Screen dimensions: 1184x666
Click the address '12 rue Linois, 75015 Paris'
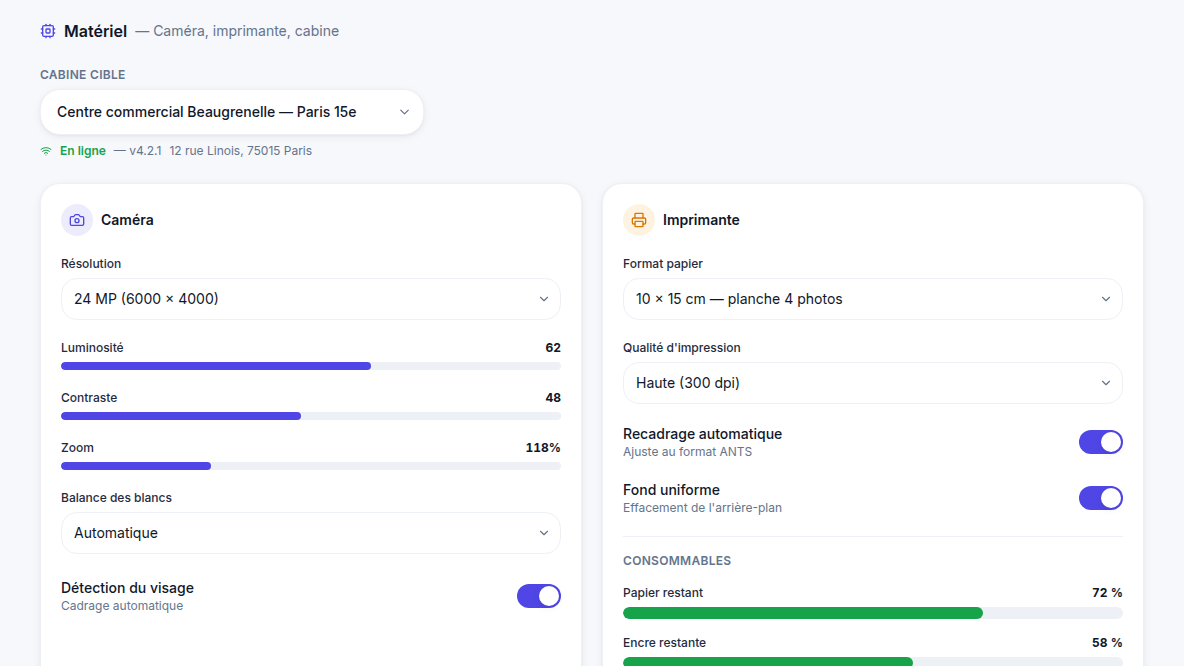tap(240, 151)
